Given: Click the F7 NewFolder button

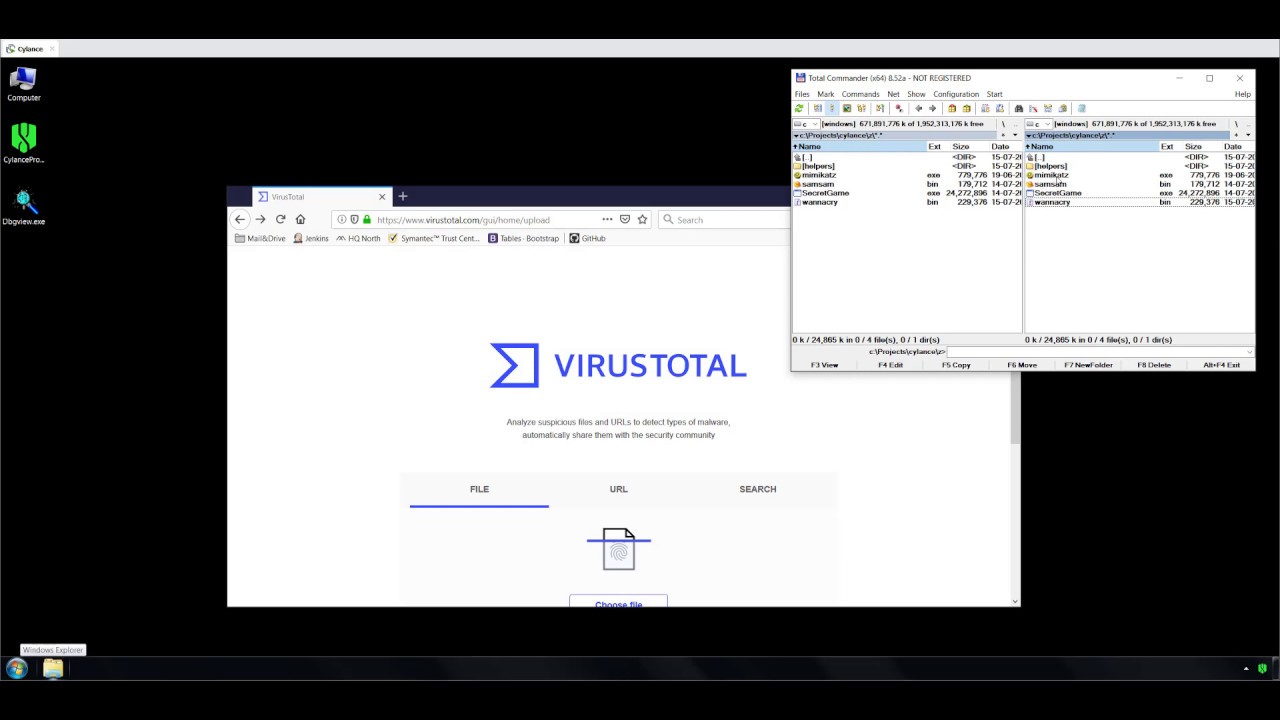Looking at the screenshot, I should click(x=1088, y=365).
